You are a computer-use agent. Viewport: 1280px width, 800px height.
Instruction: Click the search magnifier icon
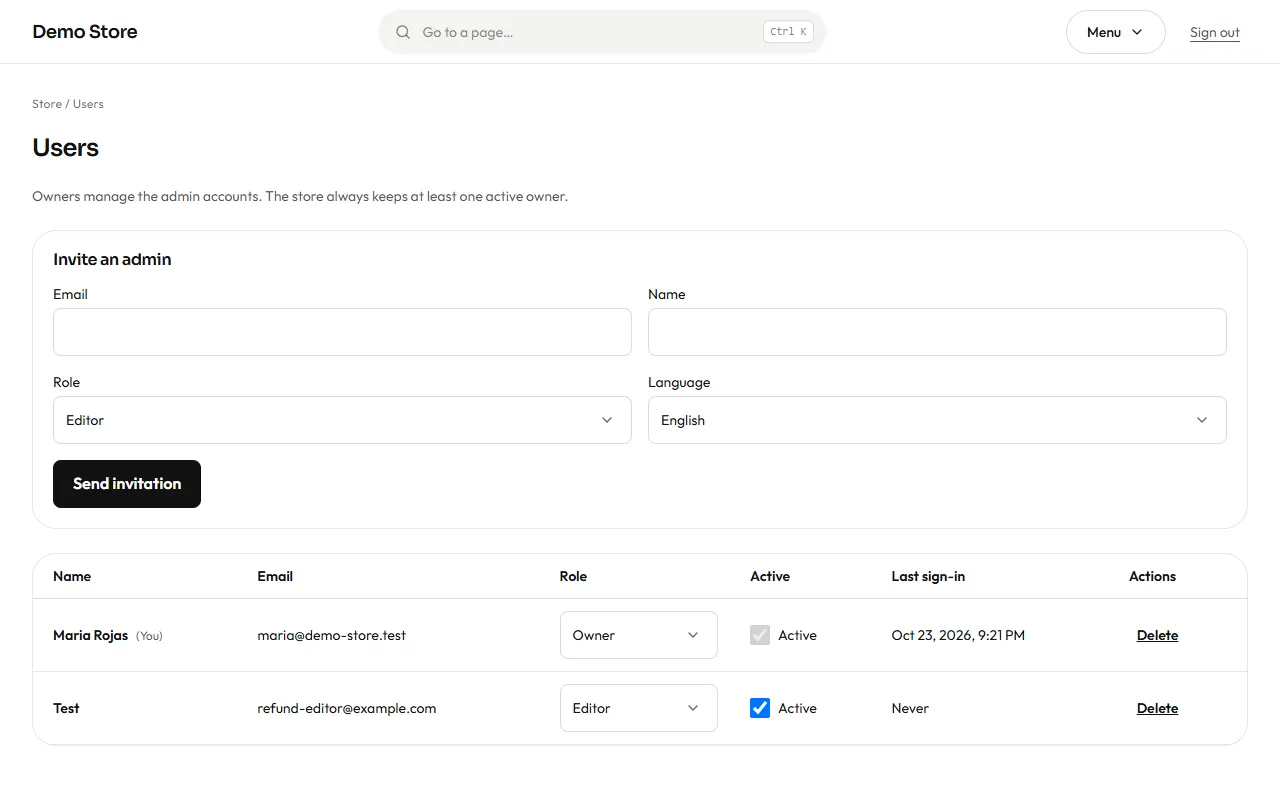[x=403, y=32]
